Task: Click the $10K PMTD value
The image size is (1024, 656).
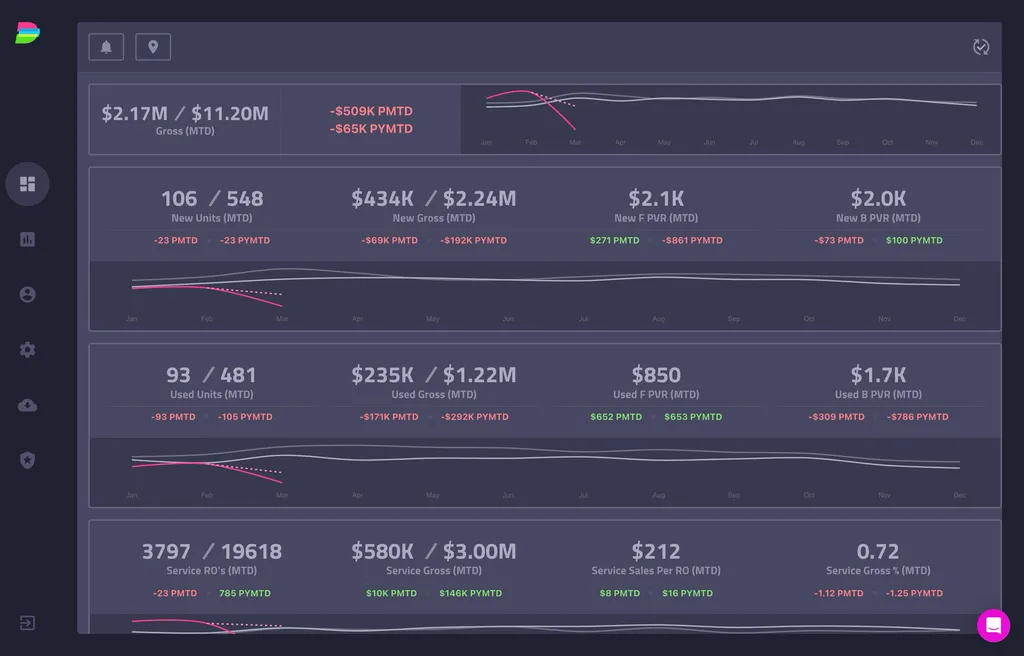Action: 391,593
